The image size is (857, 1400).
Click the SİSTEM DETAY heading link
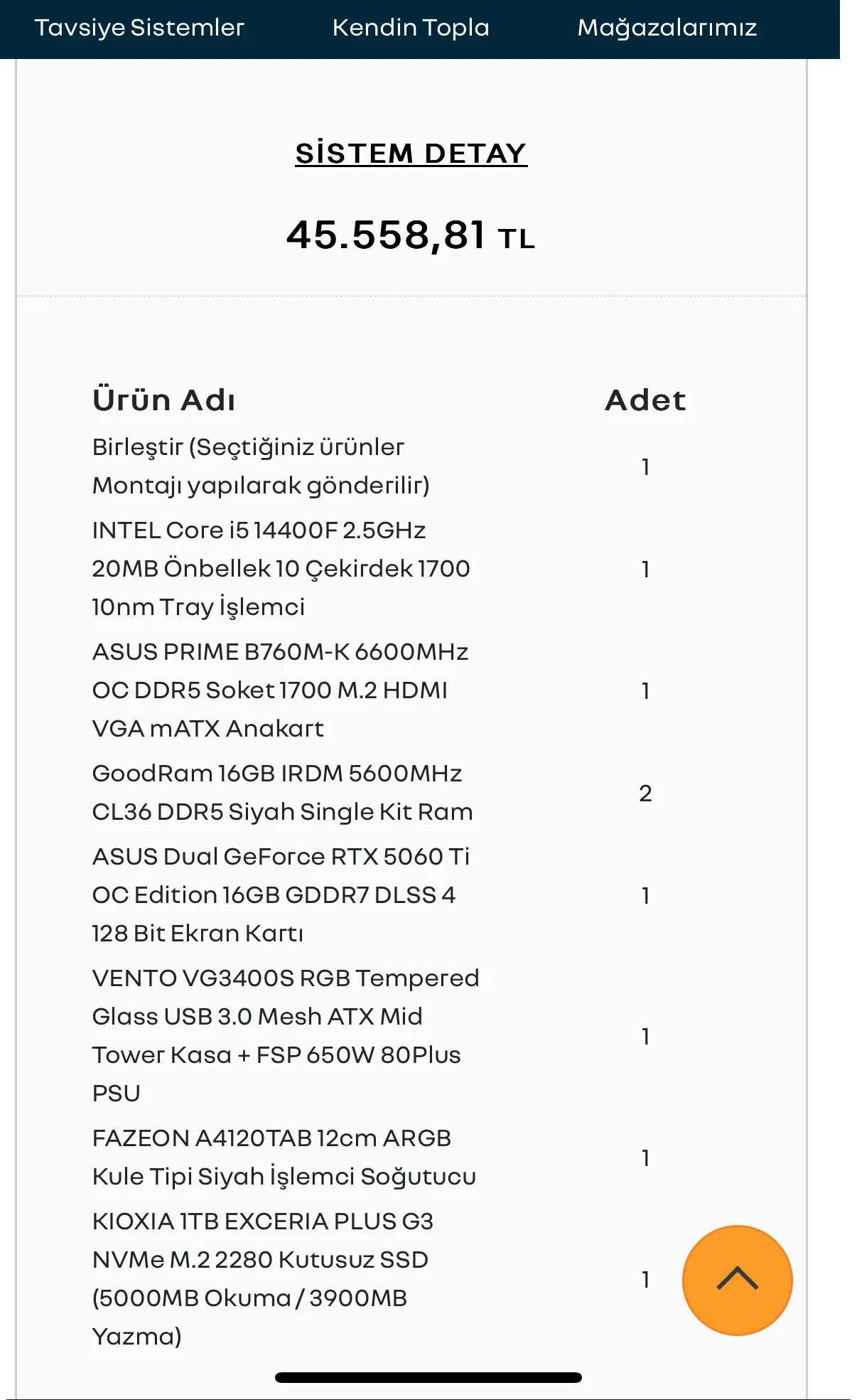[411, 154]
